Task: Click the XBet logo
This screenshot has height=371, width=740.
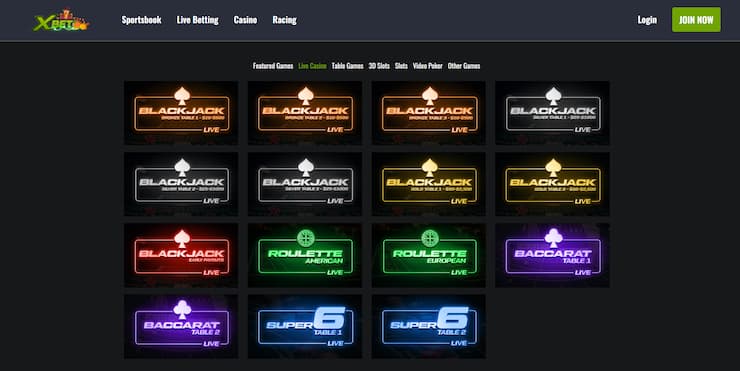Action: tap(61, 20)
